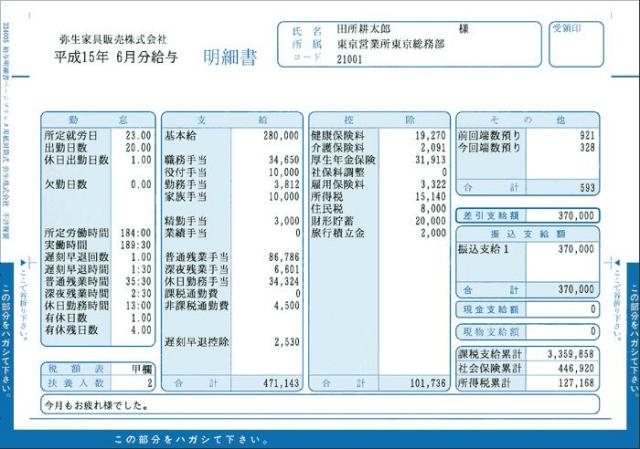The width and height of the screenshot is (640, 449).
Task: Click the 欠勤日数 label
Action: click(66, 184)
